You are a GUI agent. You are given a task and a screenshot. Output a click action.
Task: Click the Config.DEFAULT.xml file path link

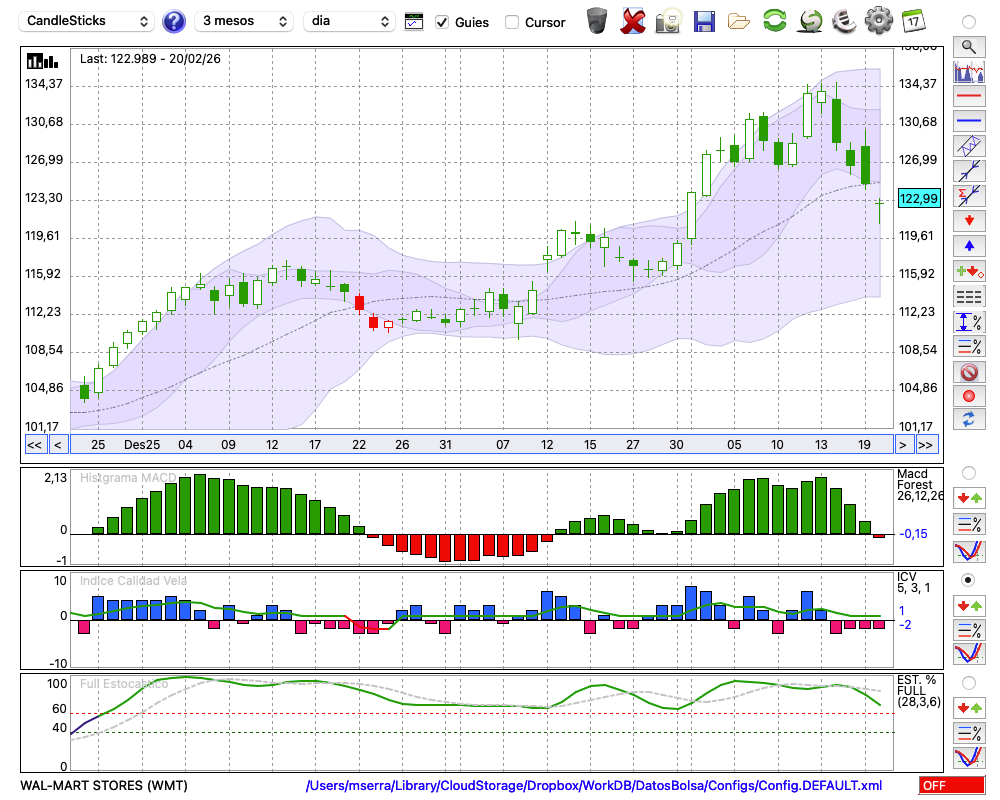tap(594, 786)
